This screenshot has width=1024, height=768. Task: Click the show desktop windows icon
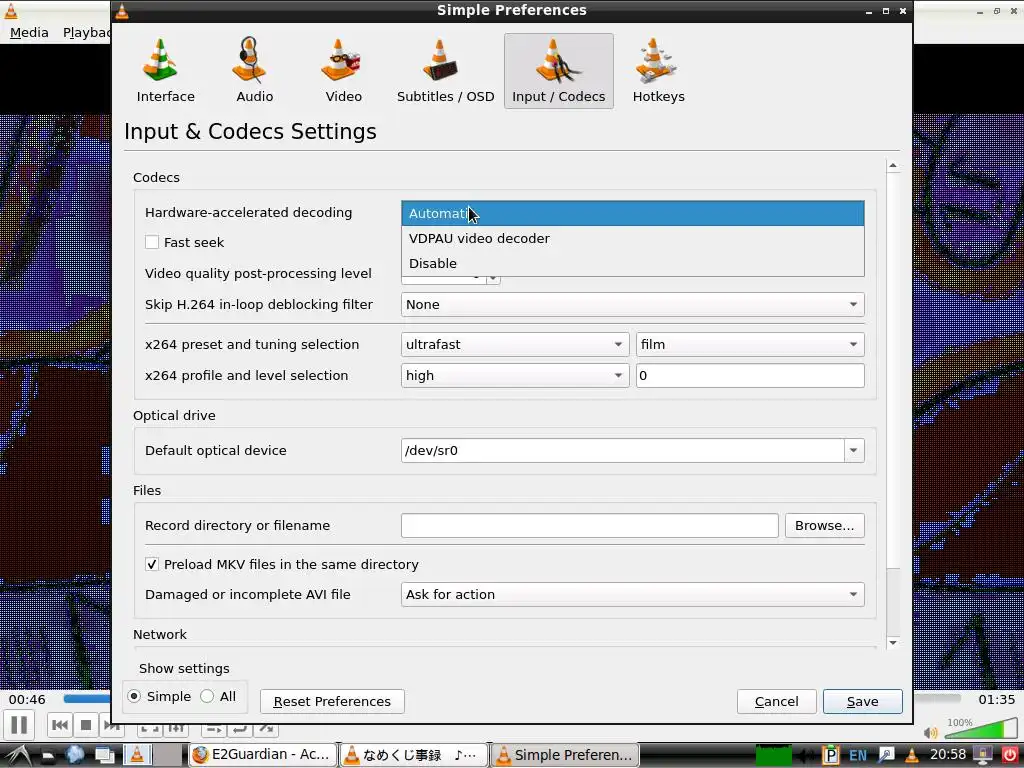104,756
